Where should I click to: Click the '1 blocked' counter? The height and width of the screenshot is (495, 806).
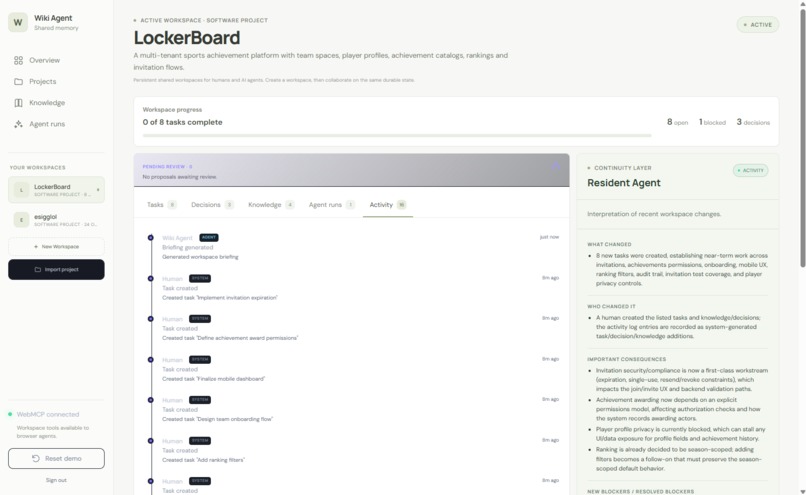pyautogui.click(x=712, y=122)
